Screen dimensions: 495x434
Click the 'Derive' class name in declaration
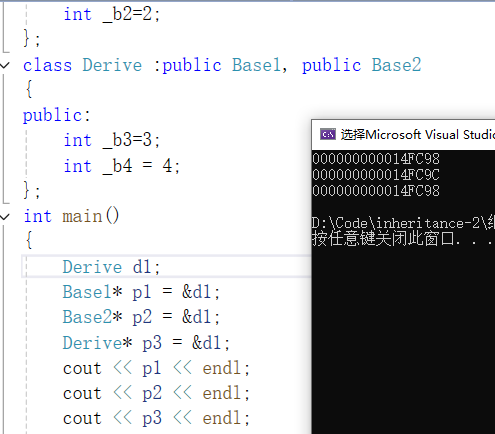tap(112, 65)
